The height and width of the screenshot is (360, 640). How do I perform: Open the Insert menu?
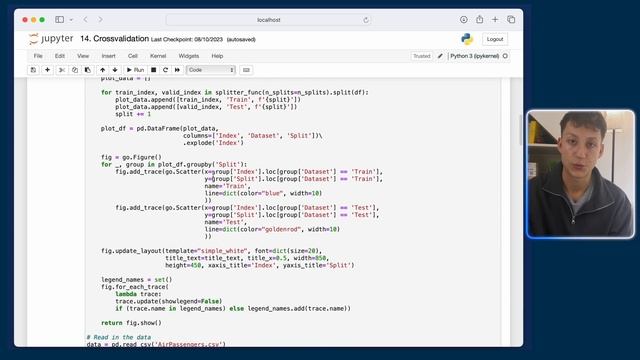(108, 56)
